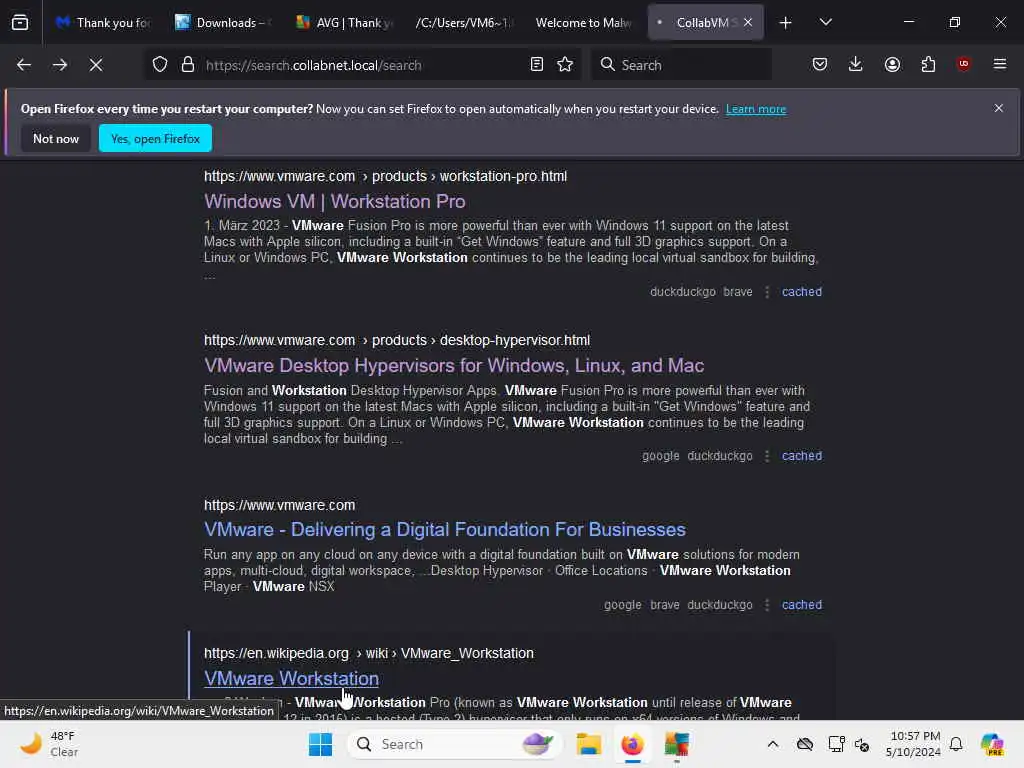Expand options dots for Desktop Hypervisors result

coord(767,456)
